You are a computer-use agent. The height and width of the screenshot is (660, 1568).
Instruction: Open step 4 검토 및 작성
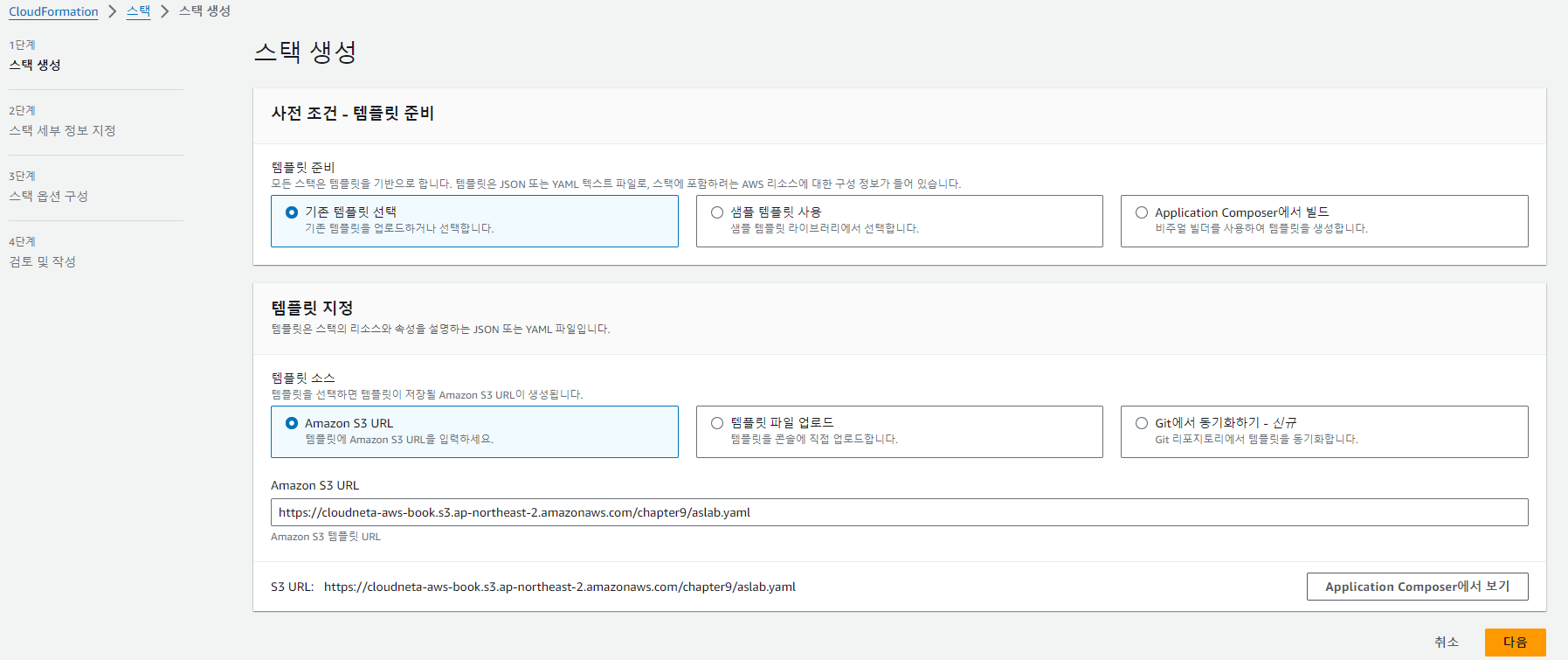click(42, 261)
